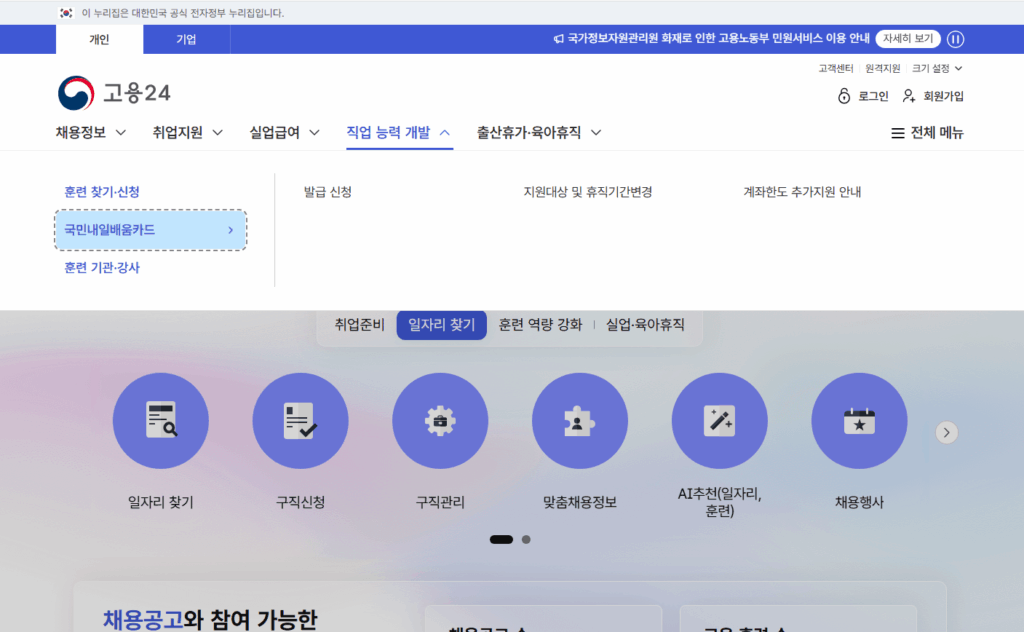1024x632 pixels.
Task: Open the 채용행사 calendar icon
Action: [x=858, y=420]
